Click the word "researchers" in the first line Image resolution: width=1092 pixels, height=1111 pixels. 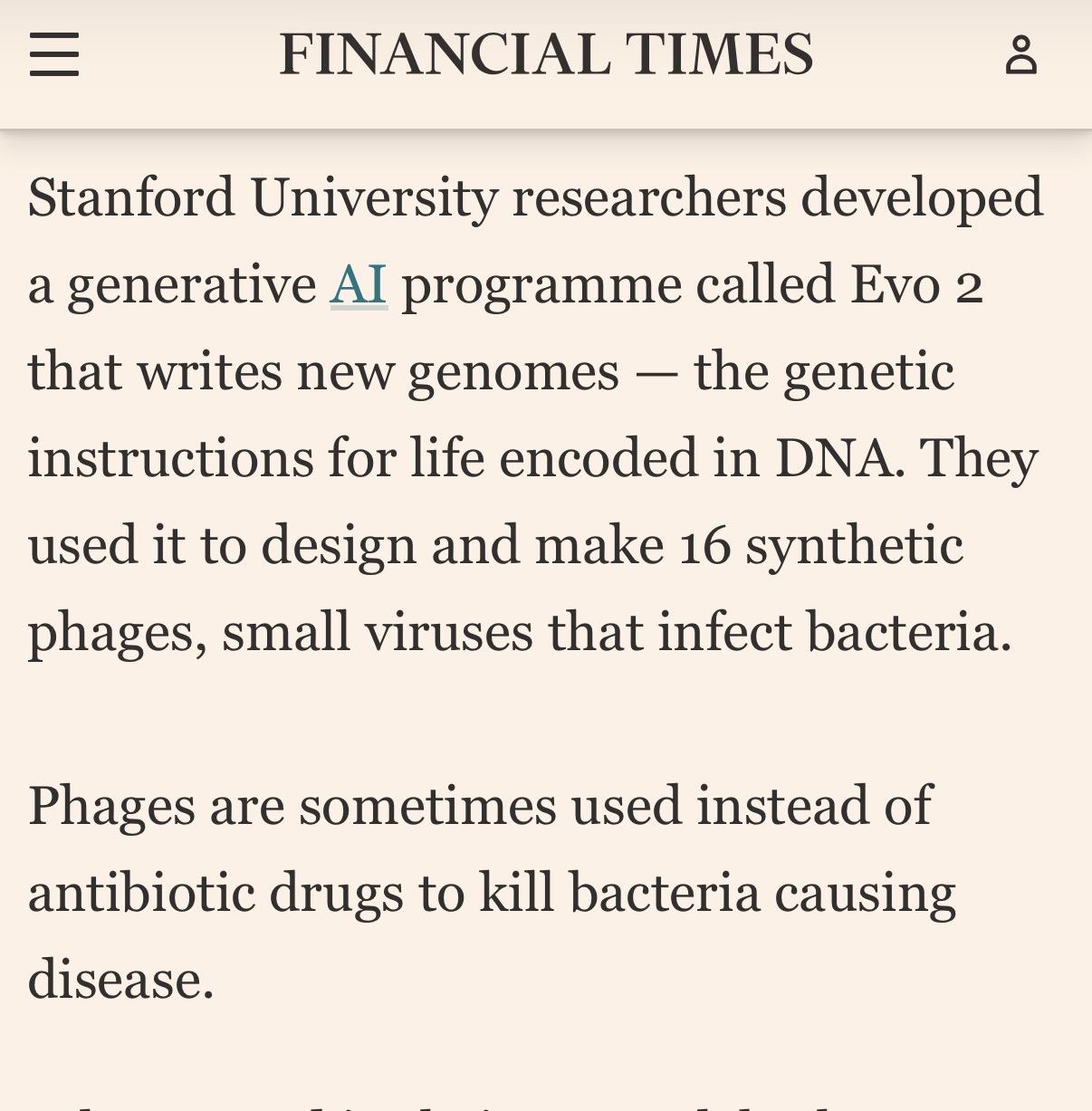649,198
